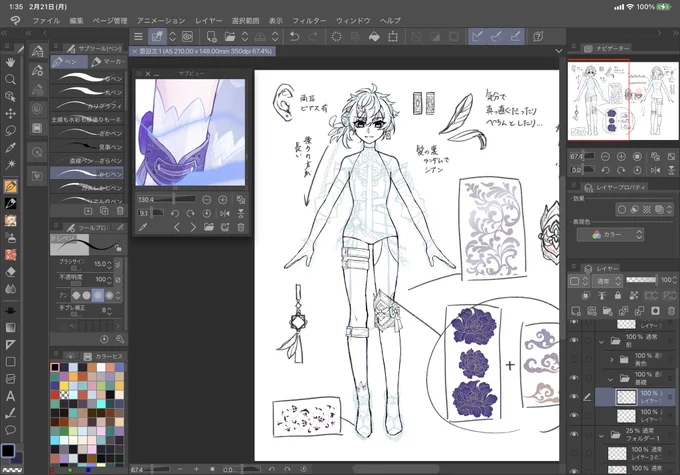Click the brush size 15.0 stepper

click(109, 264)
